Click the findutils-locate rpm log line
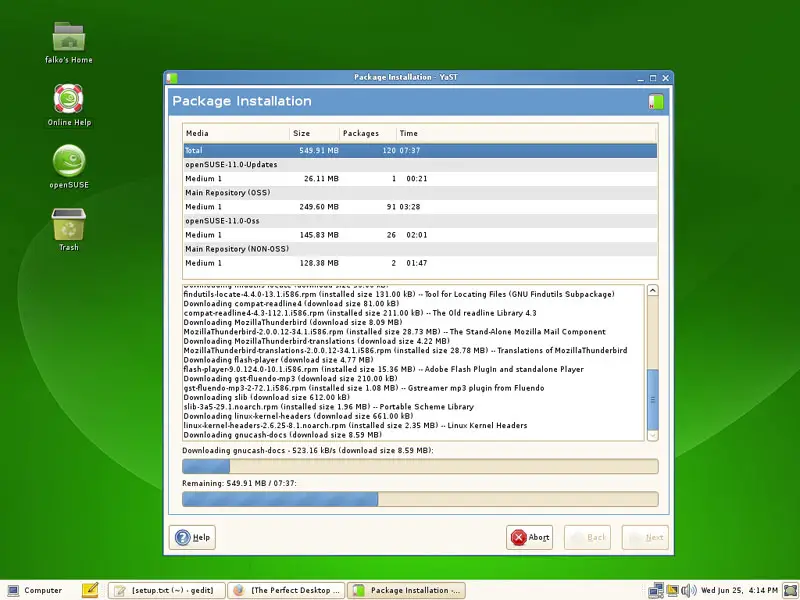 click(x=399, y=294)
